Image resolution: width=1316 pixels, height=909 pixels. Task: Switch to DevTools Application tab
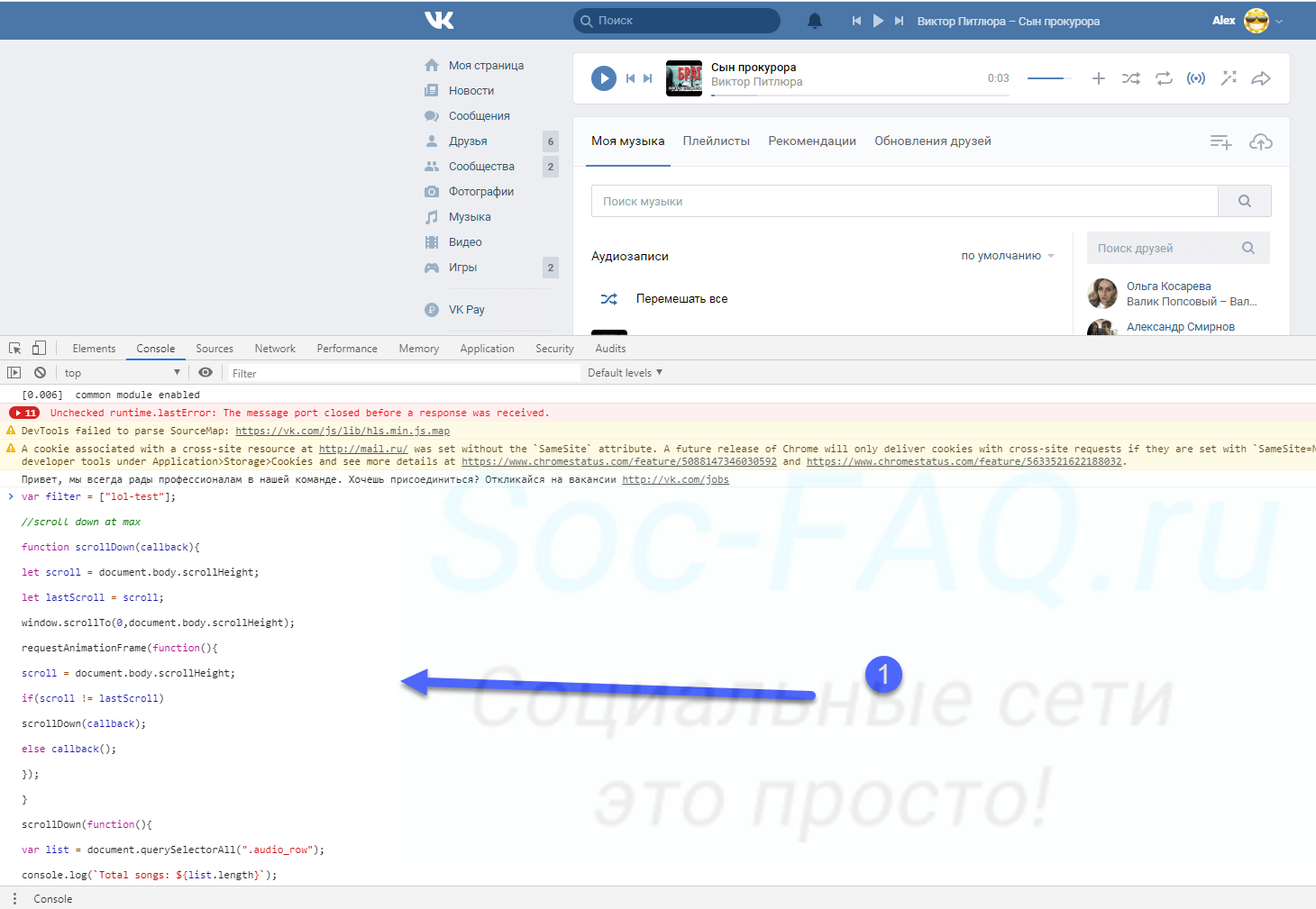point(487,349)
